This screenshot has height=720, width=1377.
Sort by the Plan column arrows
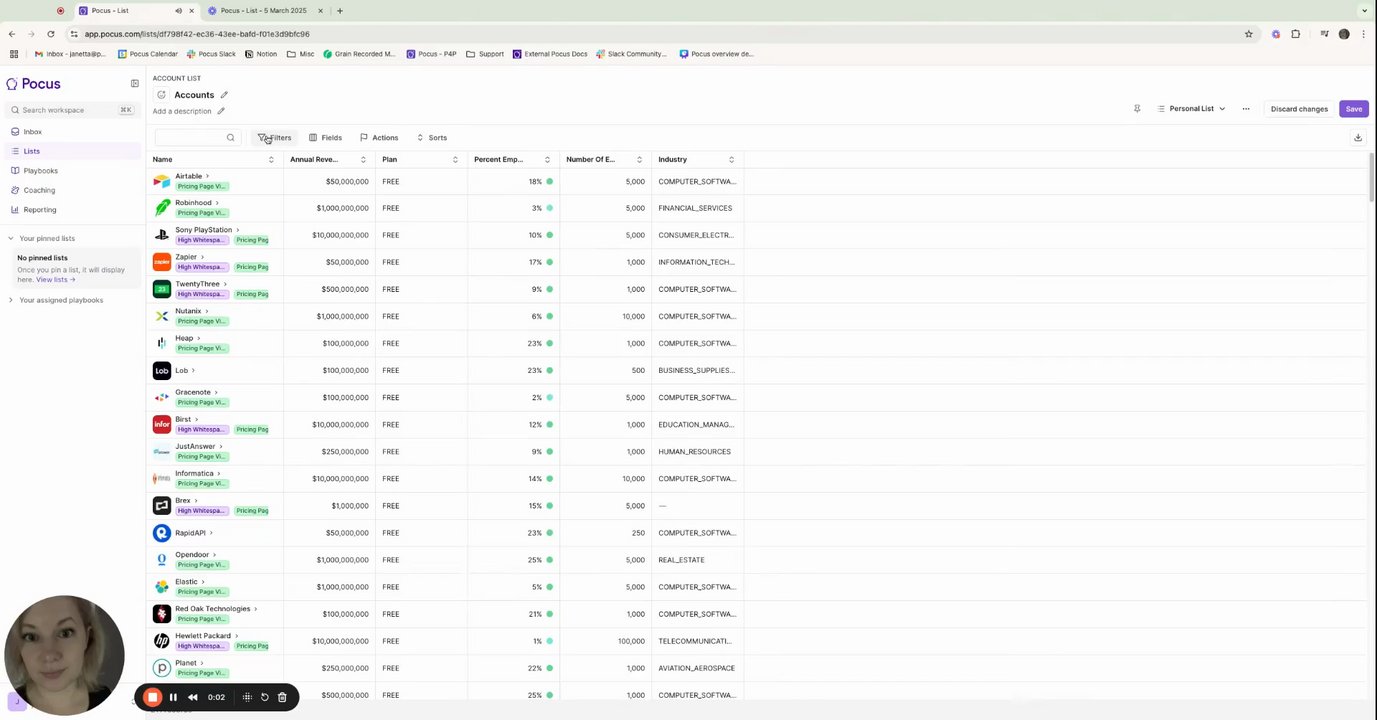455,160
